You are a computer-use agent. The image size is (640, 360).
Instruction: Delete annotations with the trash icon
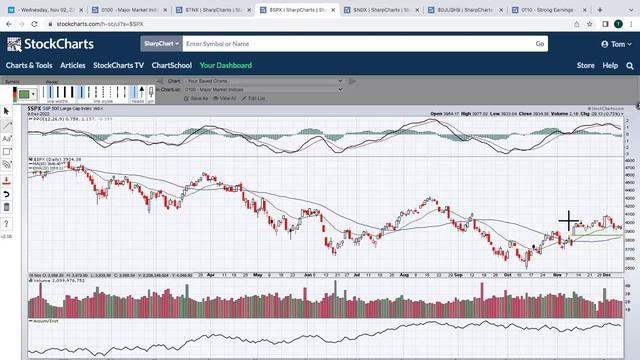pyautogui.click(x=7, y=207)
